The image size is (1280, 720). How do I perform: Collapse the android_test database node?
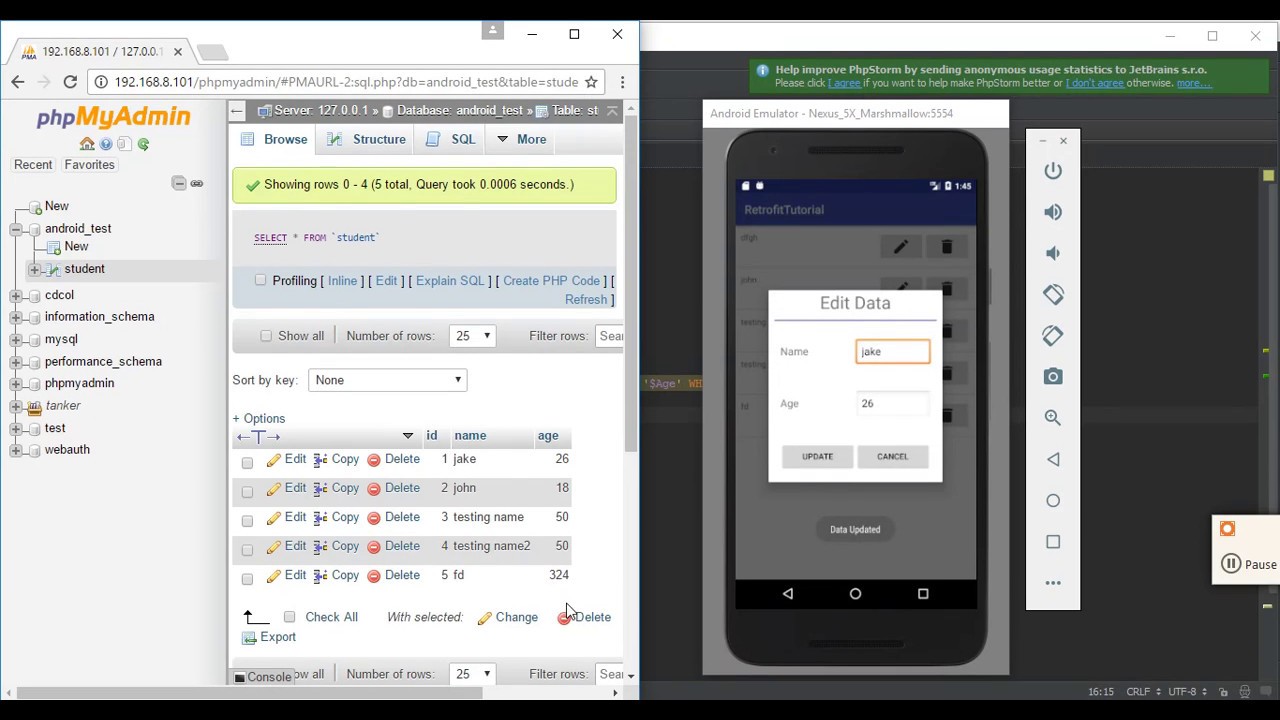pyautogui.click(x=16, y=229)
